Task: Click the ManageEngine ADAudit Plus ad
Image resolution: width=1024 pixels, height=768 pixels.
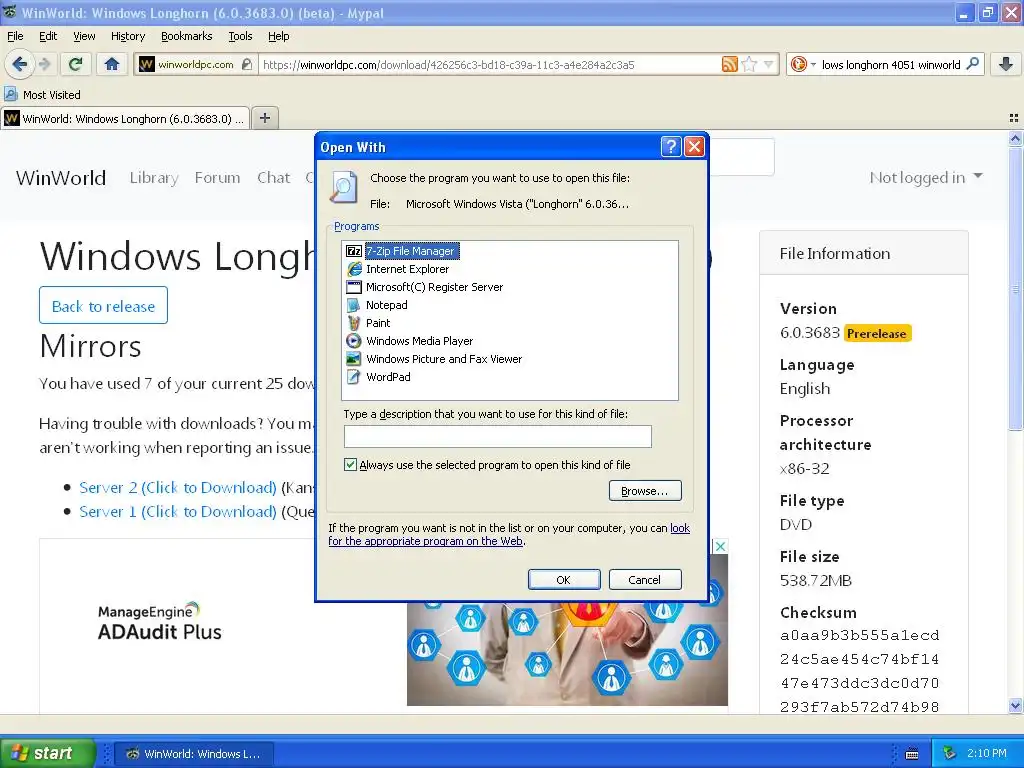Action: click(159, 622)
